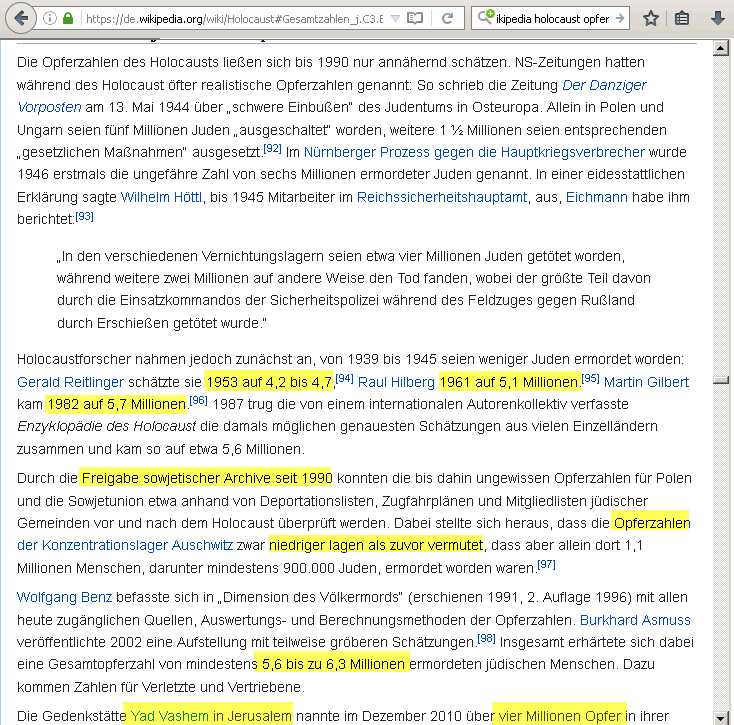
Task: Click quote line 'durch Erschießen getötet wurde.'
Action: [161, 323]
